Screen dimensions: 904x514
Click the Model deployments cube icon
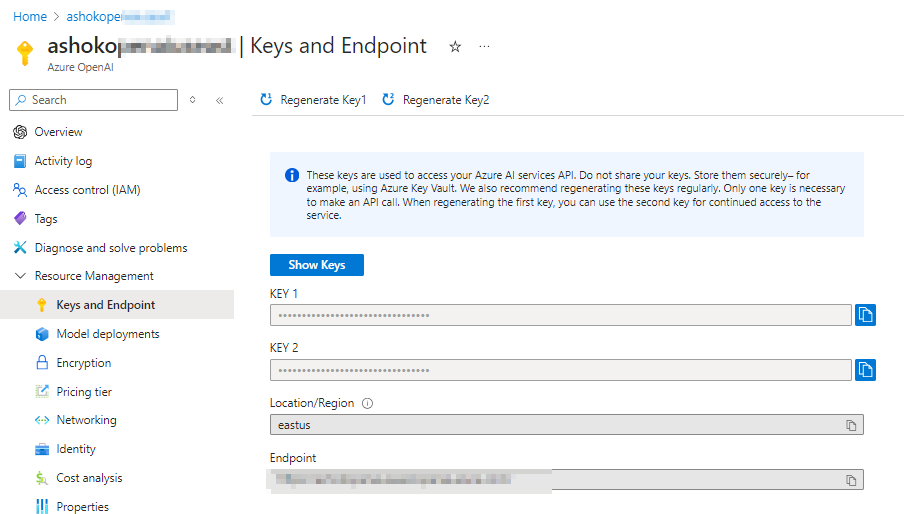pyautogui.click(x=42, y=334)
